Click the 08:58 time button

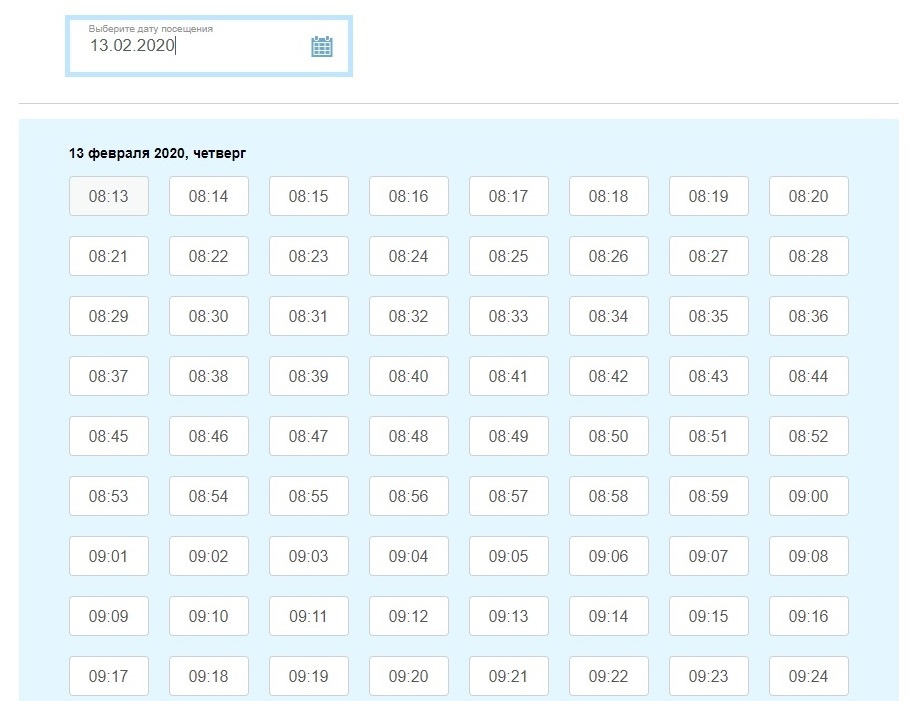pos(609,496)
